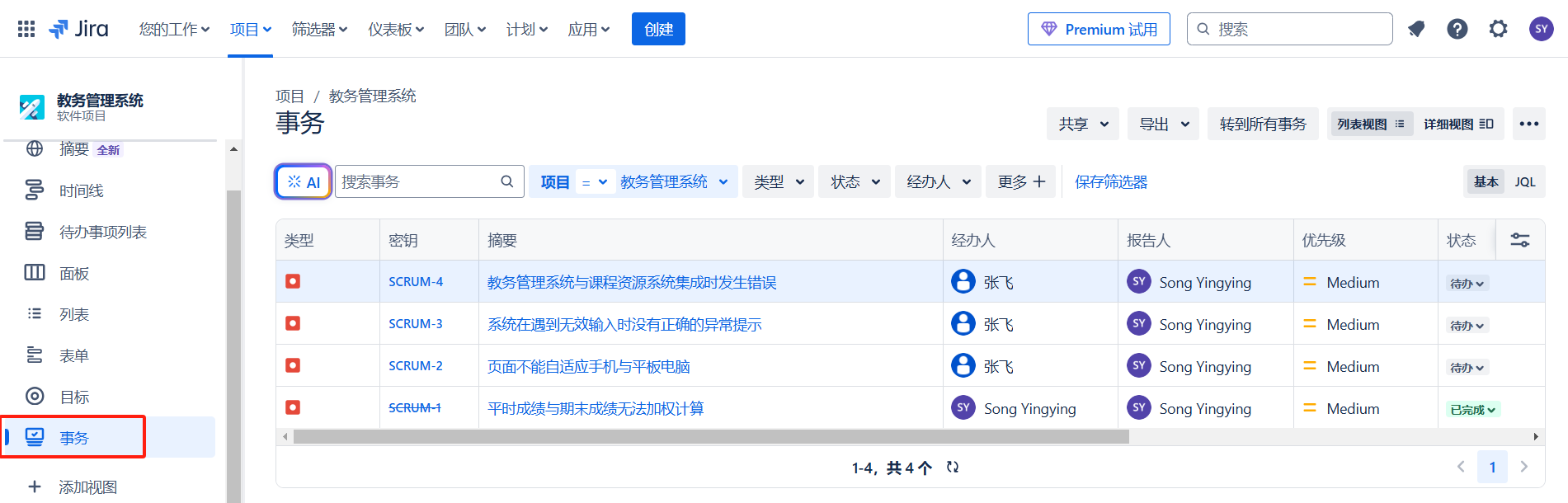The width and height of the screenshot is (1568, 503).
Task: Click the search magnifier in 搜索事务 box
Action: pyautogui.click(x=507, y=181)
